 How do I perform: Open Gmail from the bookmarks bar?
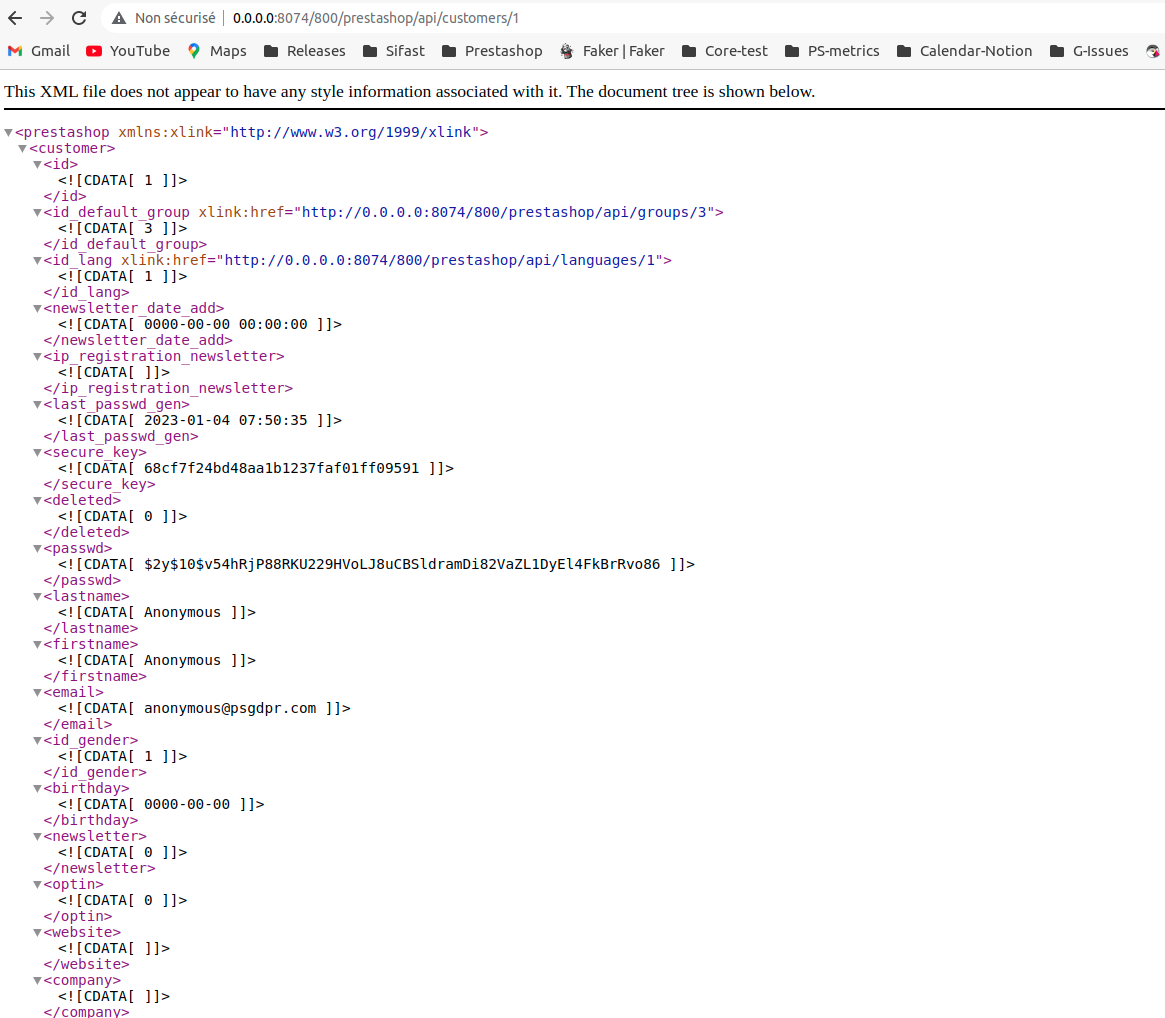[14, 50]
